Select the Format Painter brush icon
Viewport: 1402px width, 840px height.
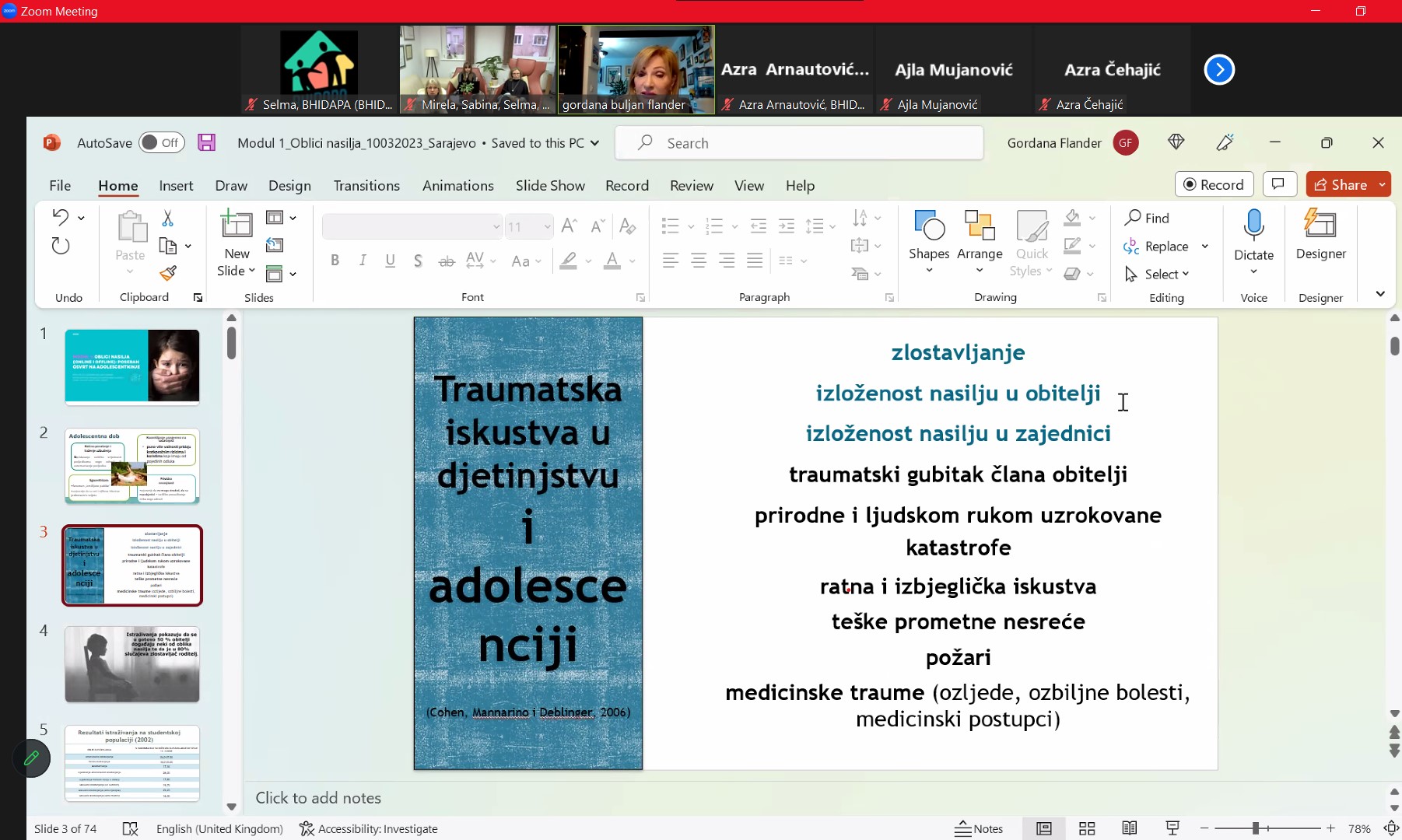click(168, 273)
